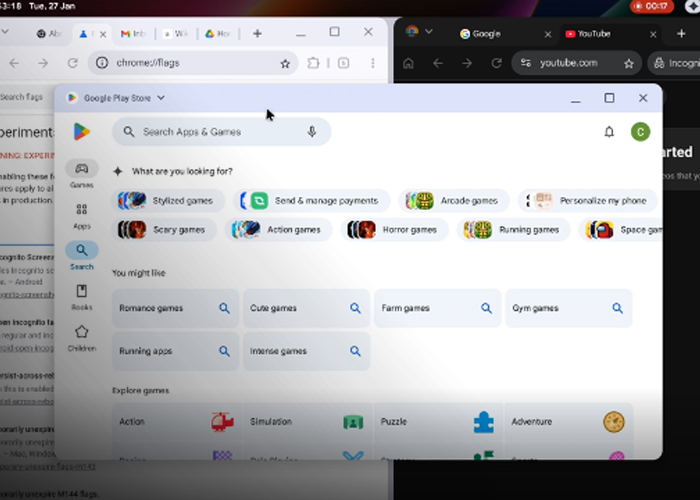Select Scary games suggestion chip
Viewport: 700px width, 500px height.
[164, 230]
